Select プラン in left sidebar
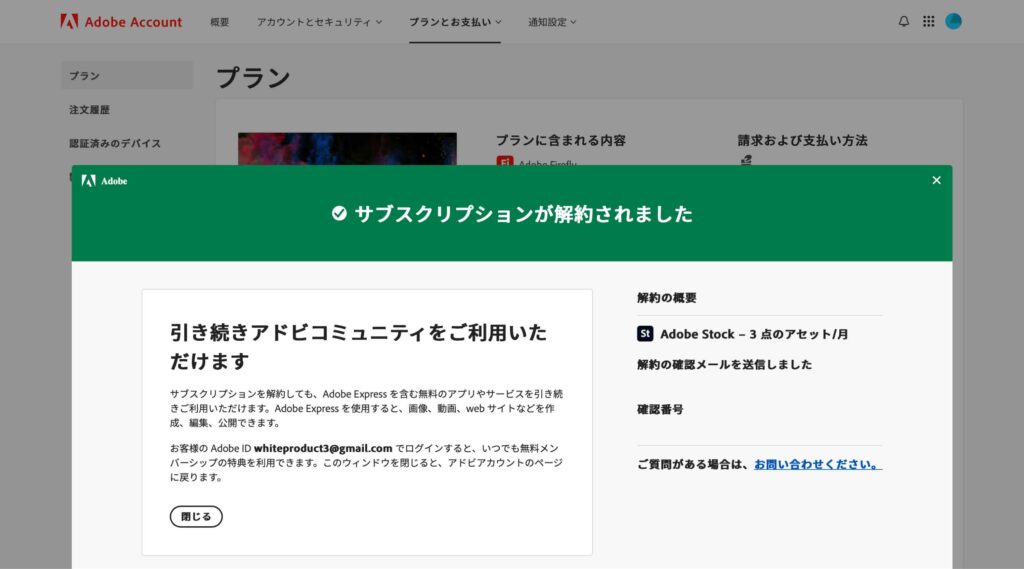 (x=127, y=76)
